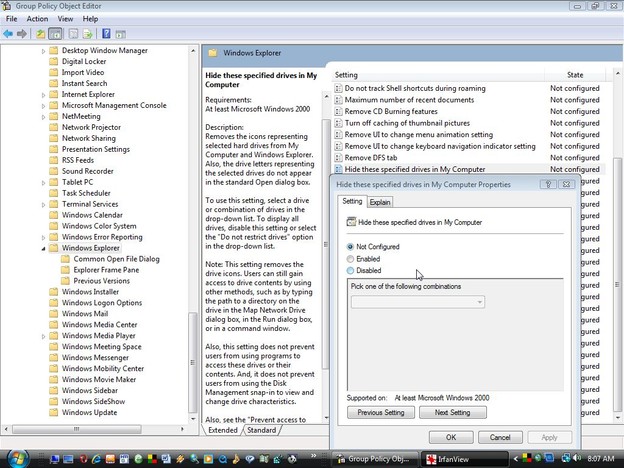Sort the list by the State column header

click(x=575, y=75)
